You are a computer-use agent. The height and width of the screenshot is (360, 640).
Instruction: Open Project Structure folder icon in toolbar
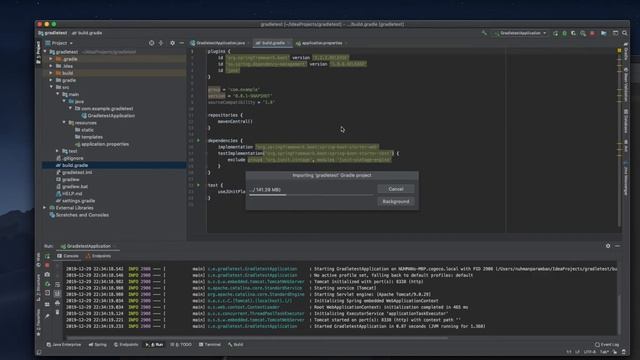(x=604, y=33)
